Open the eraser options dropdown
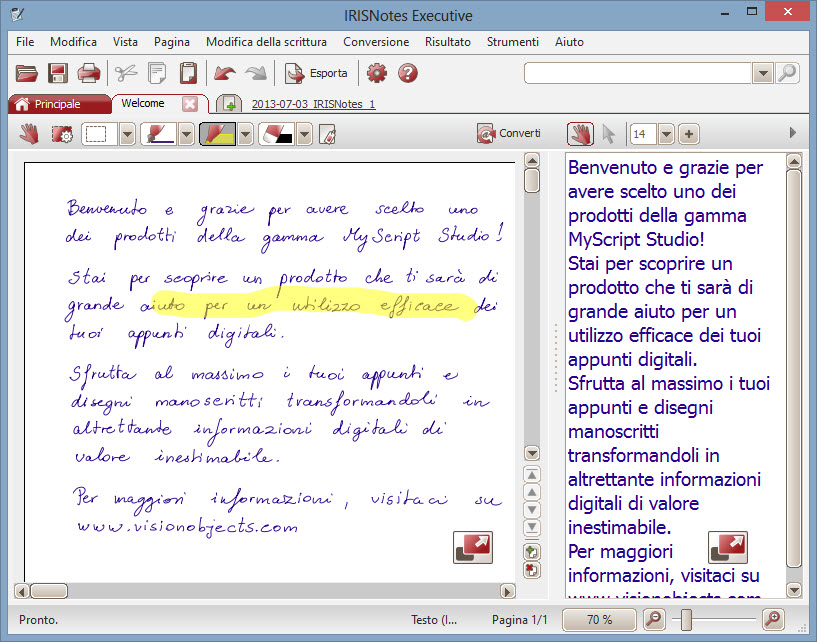817x642 pixels. point(304,134)
